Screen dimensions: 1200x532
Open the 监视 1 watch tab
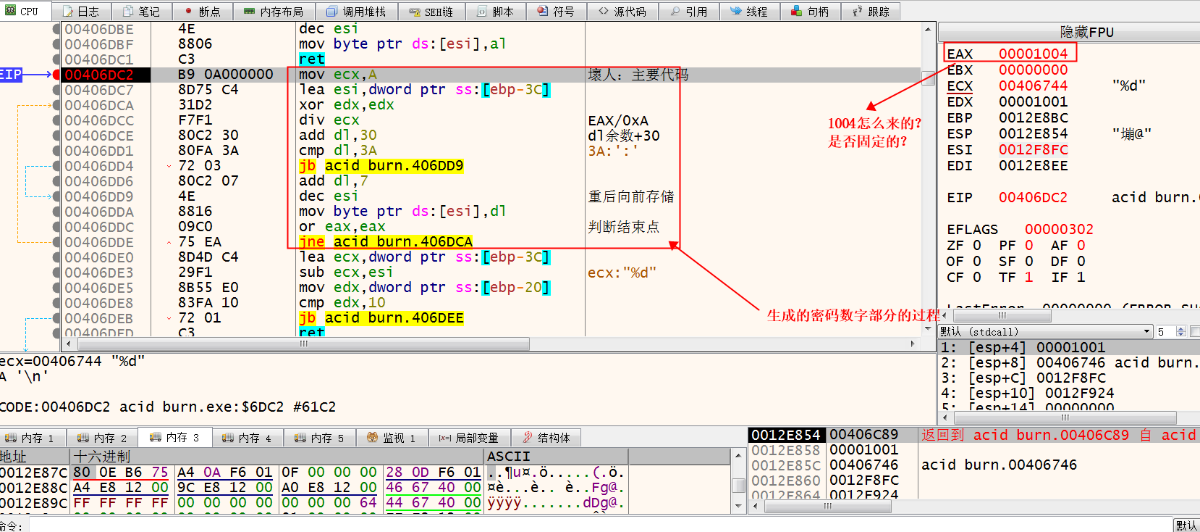[393, 438]
